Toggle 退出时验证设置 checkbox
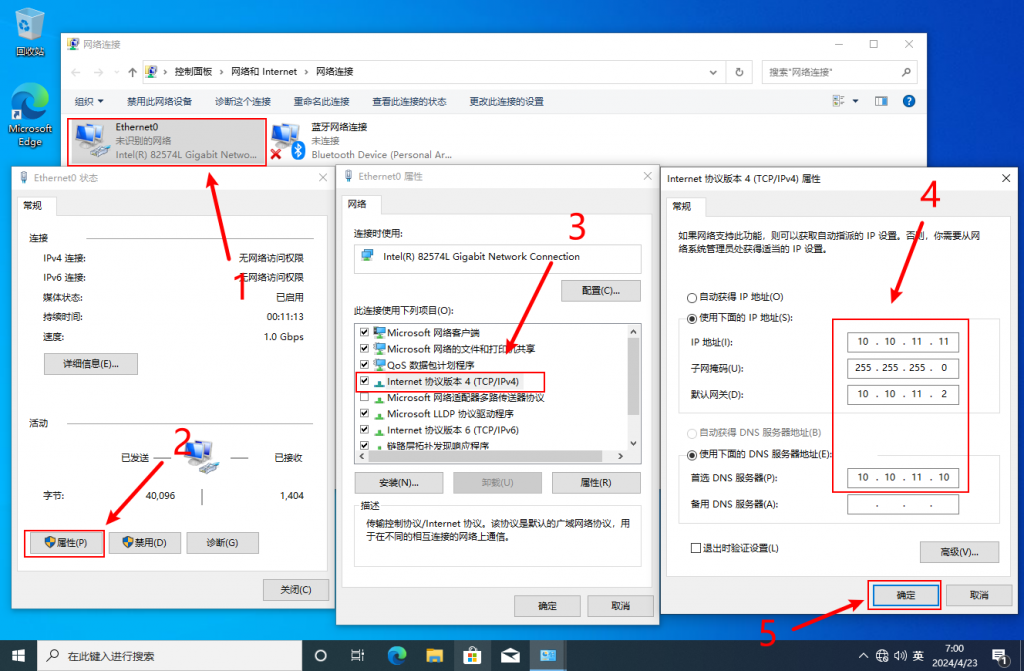Viewport: 1024px width, 671px height. point(696,548)
